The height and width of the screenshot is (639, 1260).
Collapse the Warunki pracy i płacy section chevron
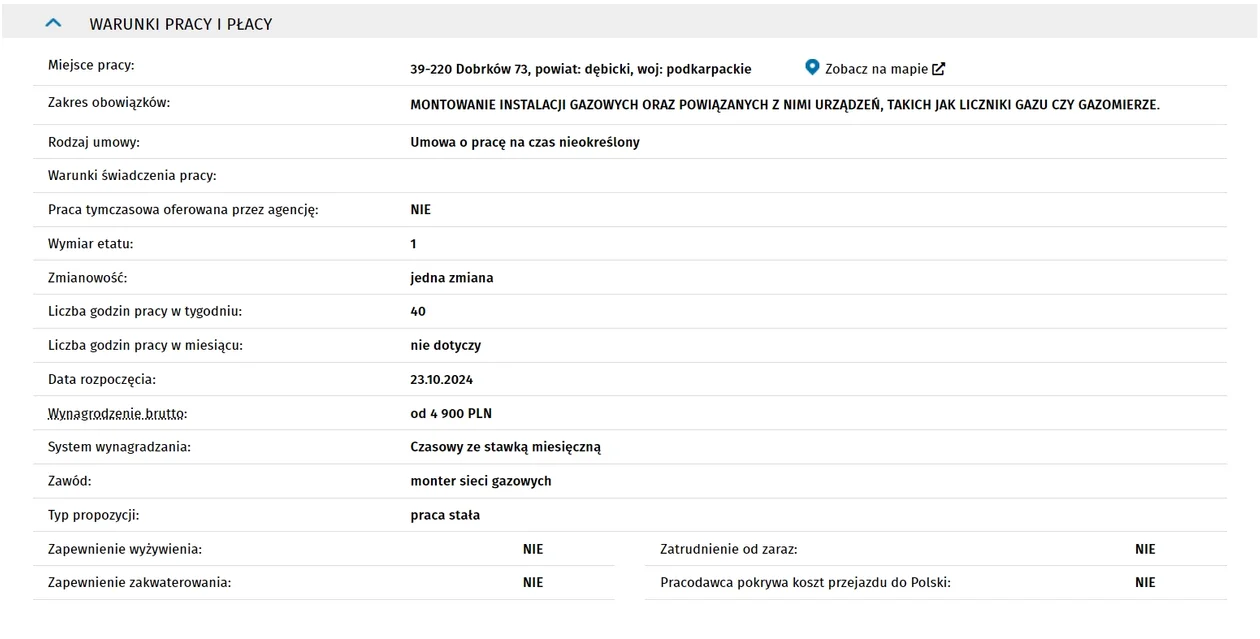[x=54, y=22]
